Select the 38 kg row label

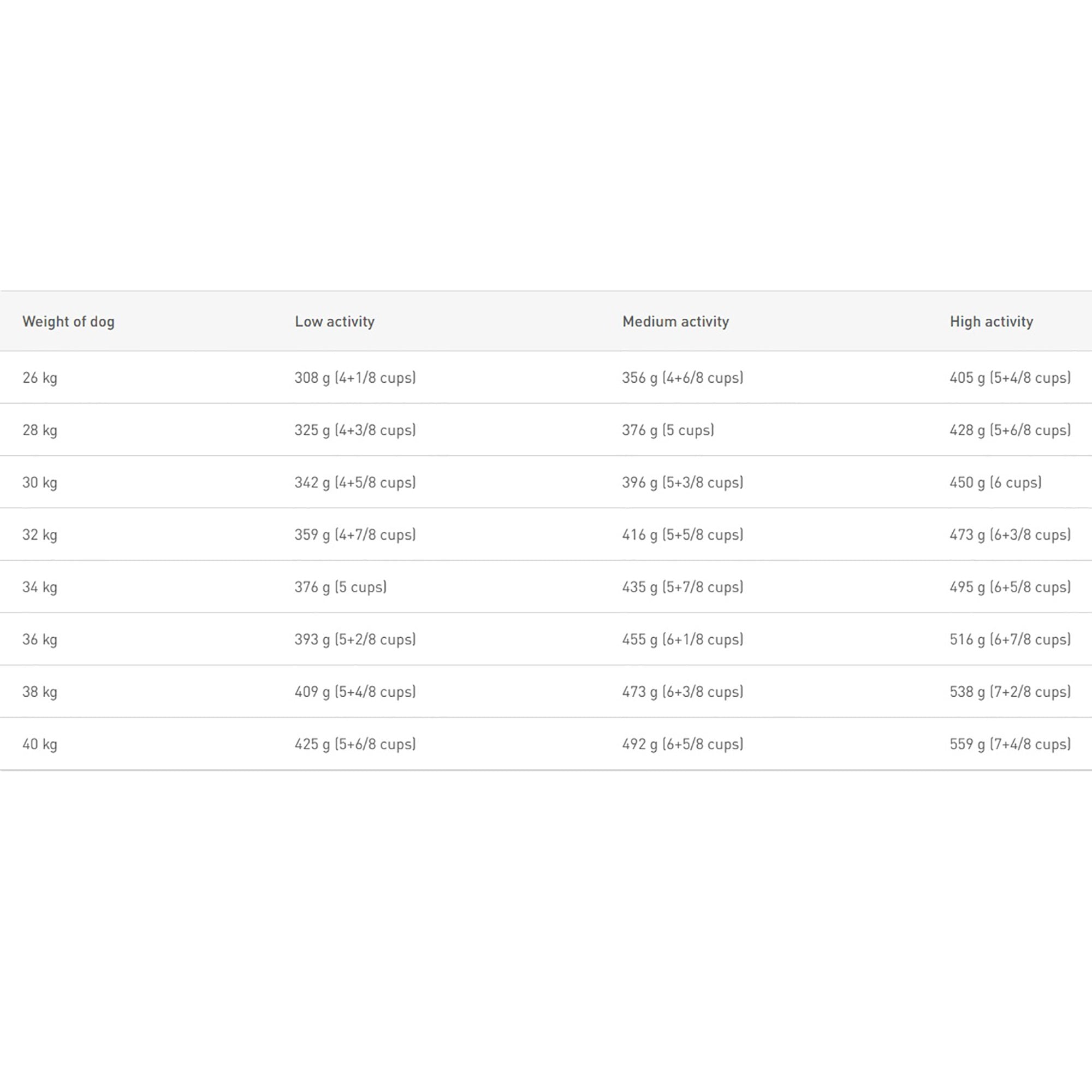tap(40, 692)
